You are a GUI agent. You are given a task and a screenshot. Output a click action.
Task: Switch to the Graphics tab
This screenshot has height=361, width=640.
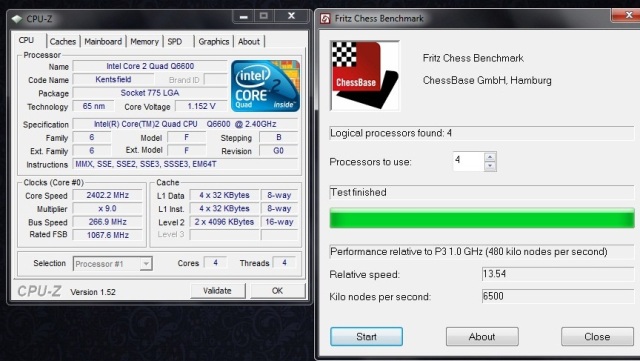(214, 42)
